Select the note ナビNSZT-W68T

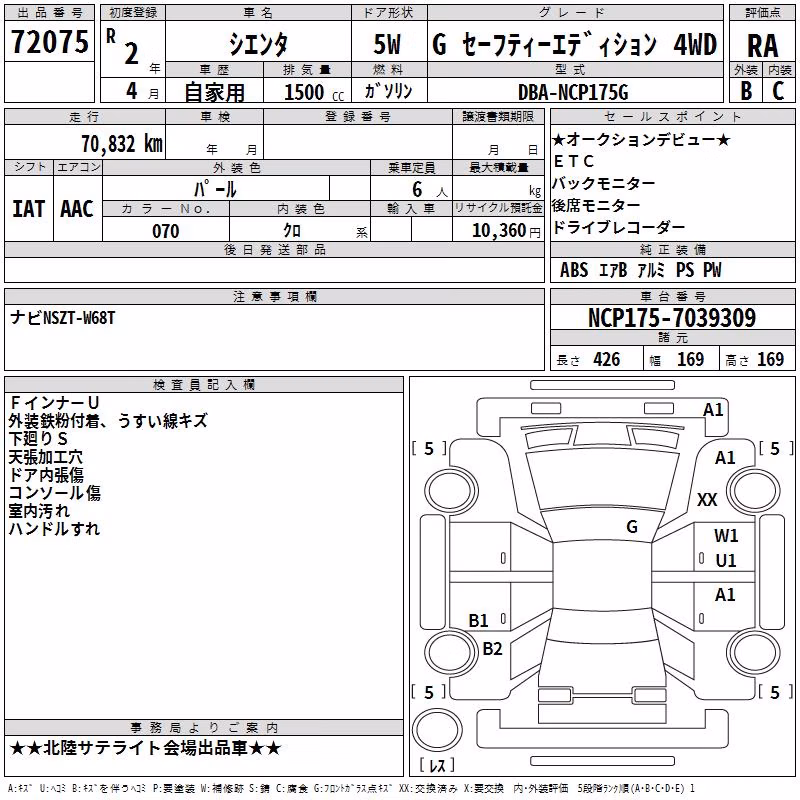point(63,318)
